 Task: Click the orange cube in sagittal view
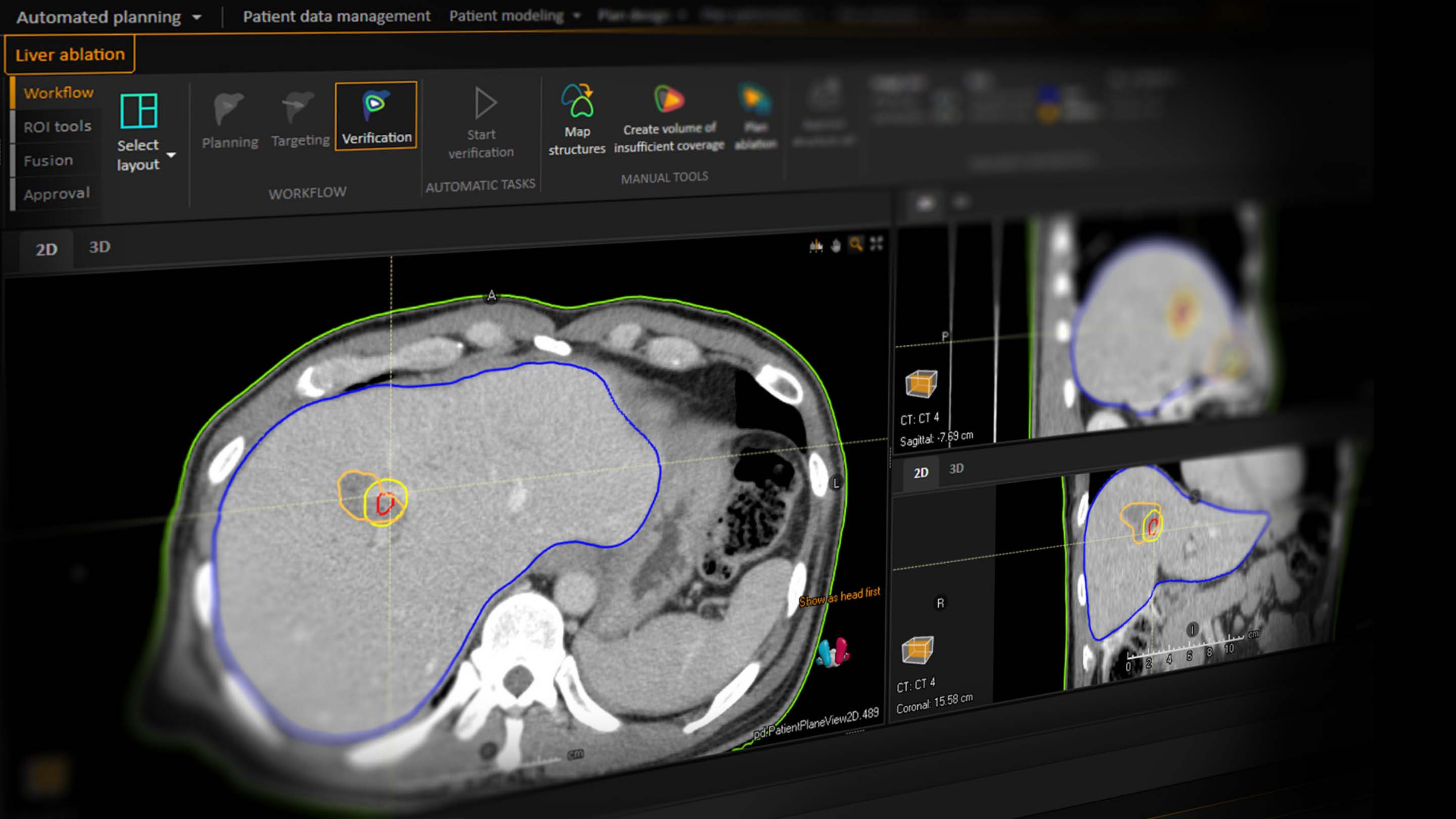tap(921, 384)
